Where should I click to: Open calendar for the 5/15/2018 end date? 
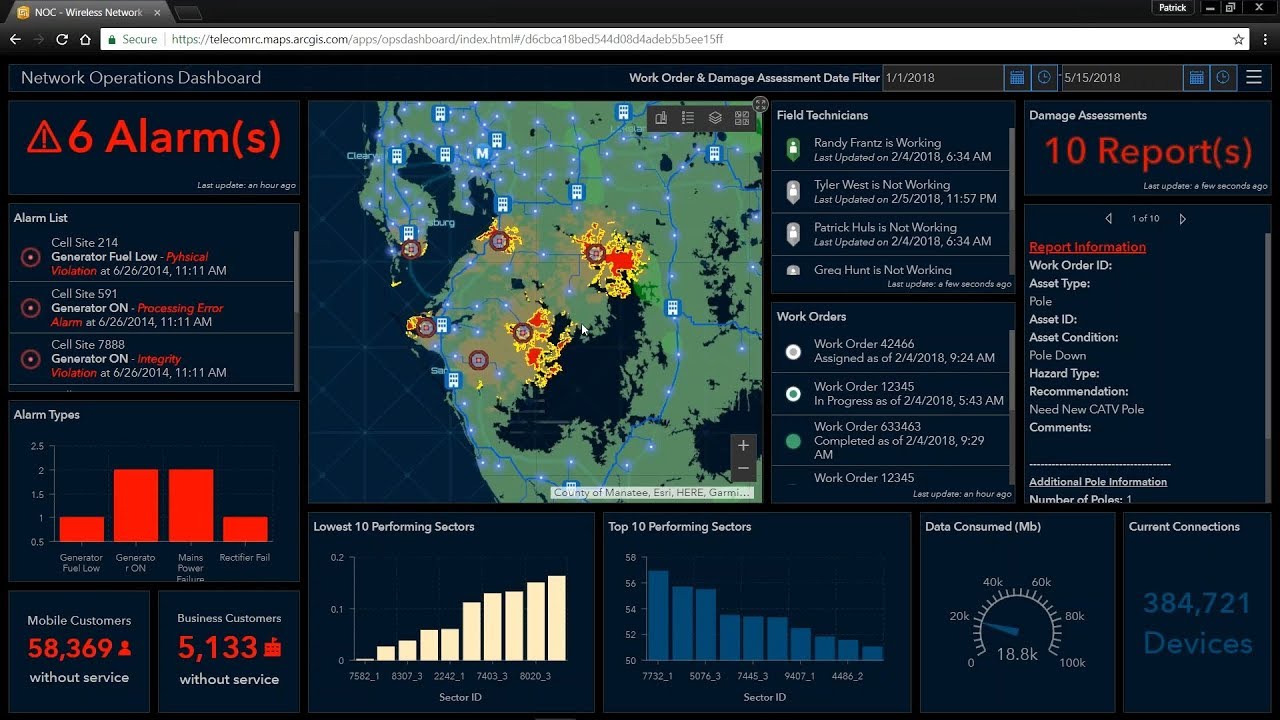(1196, 78)
